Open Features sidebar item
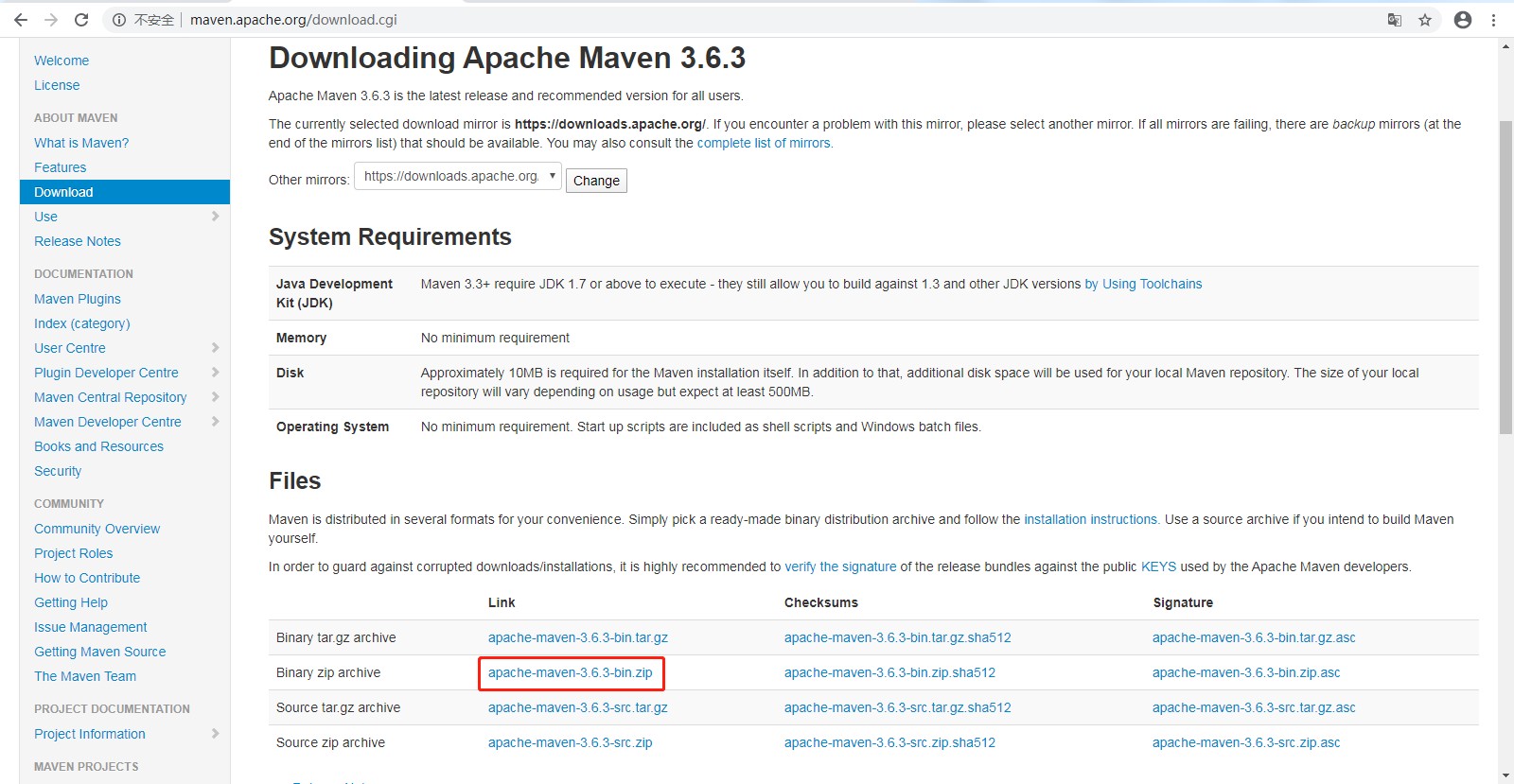 (x=61, y=167)
